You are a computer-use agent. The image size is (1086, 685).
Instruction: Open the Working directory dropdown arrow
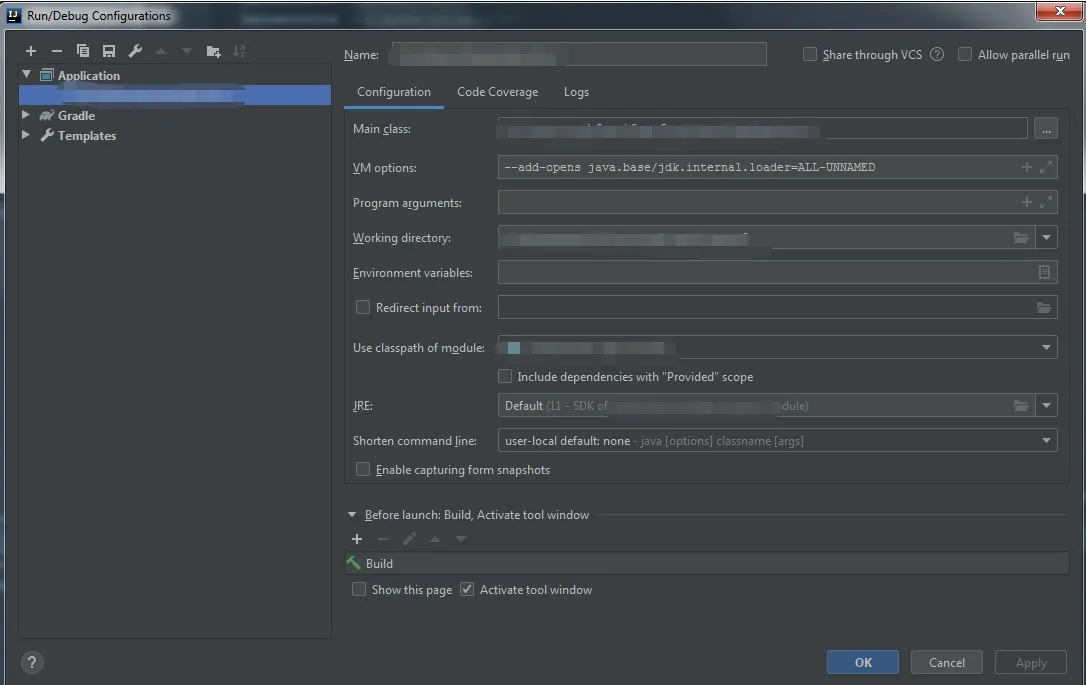(1046, 238)
